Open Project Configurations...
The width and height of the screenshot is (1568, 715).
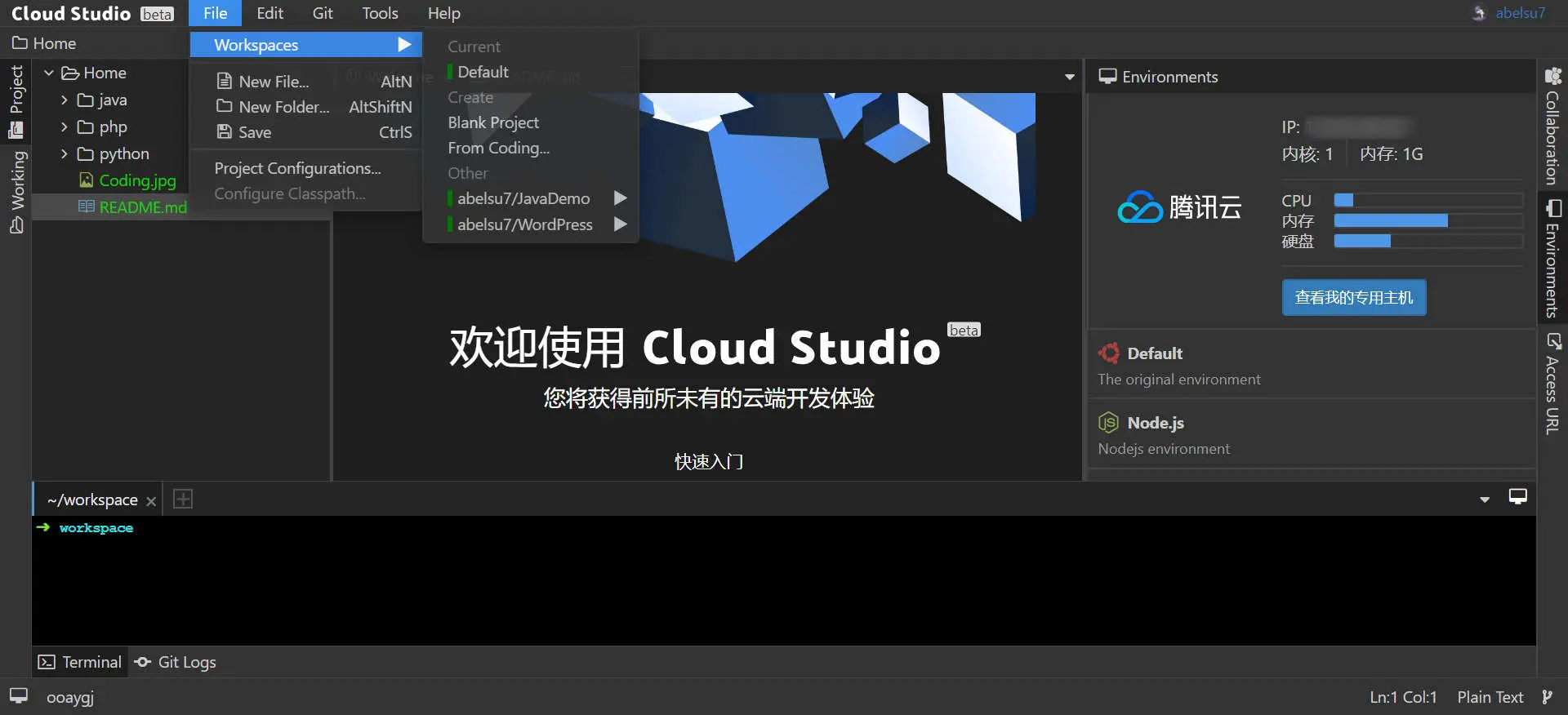pyautogui.click(x=297, y=168)
